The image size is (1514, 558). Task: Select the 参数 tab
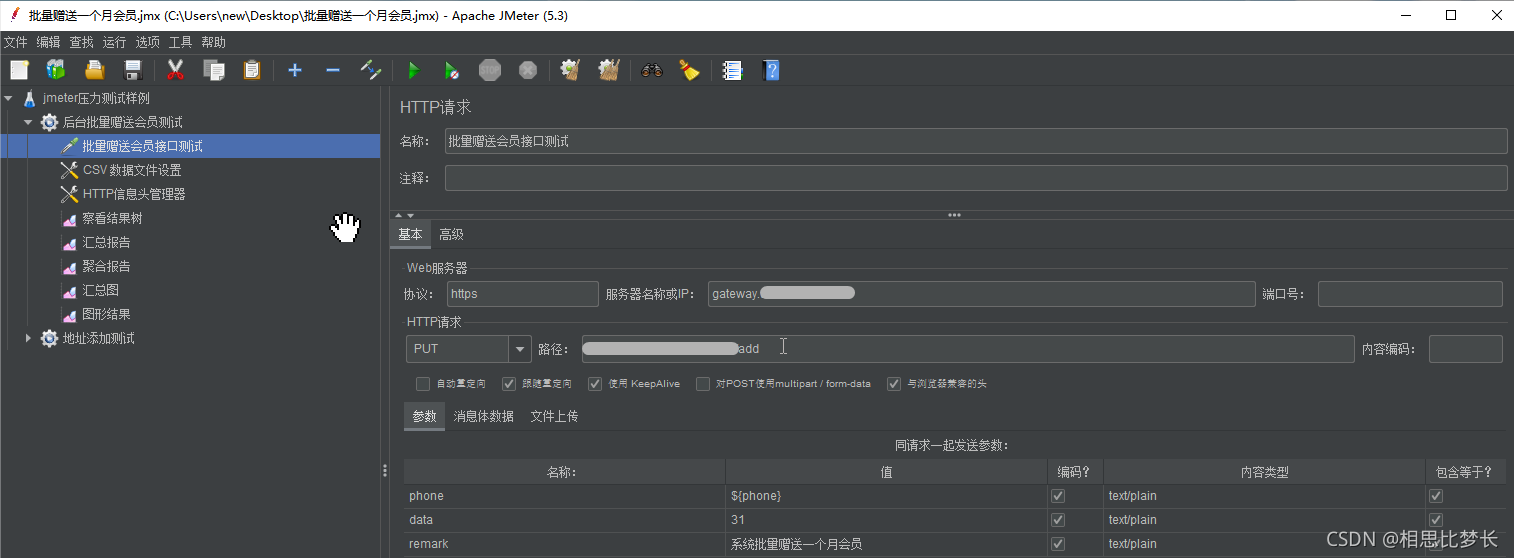(x=424, y=416)
